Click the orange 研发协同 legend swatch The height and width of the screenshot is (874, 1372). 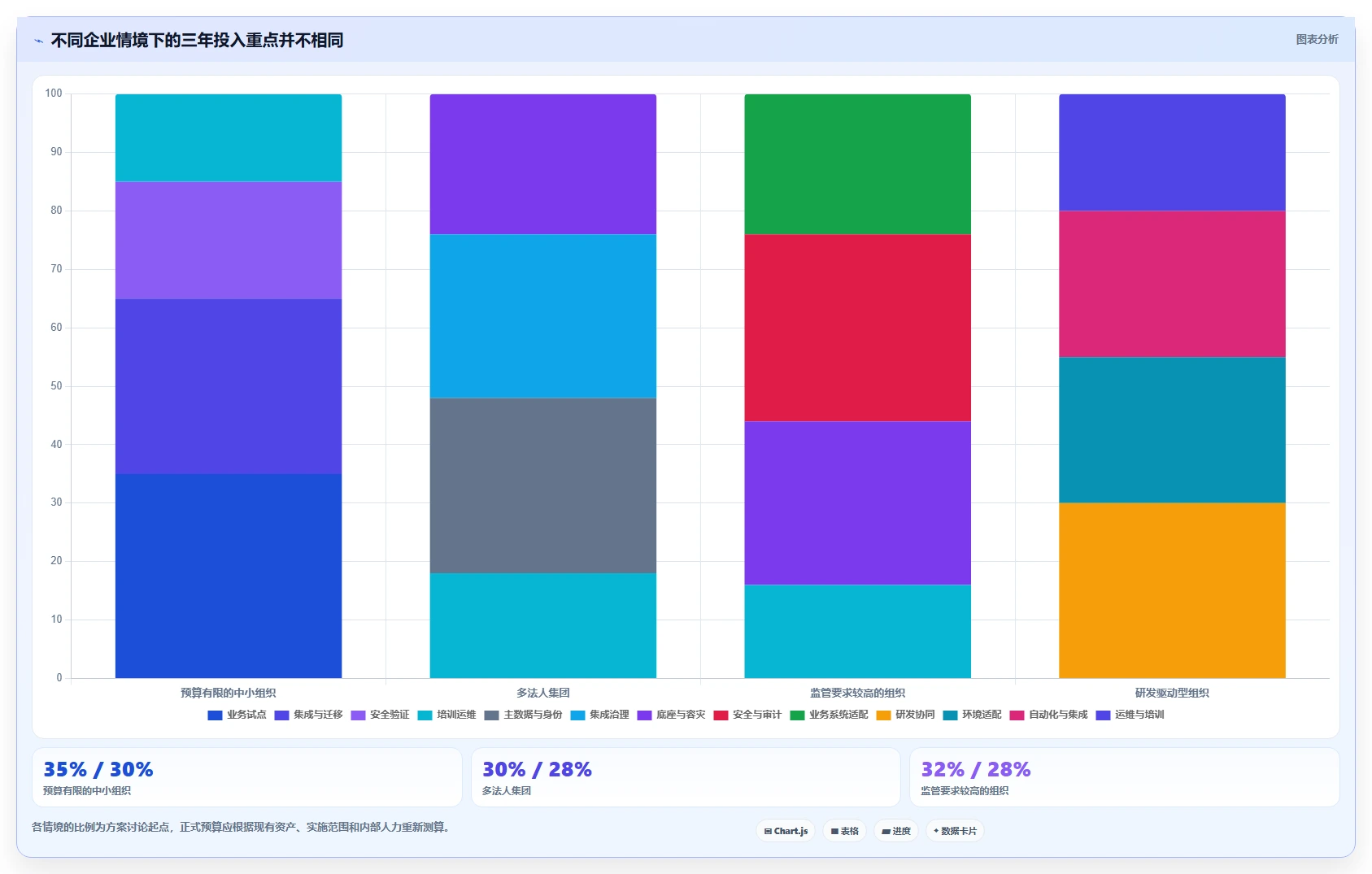click(x=883, y=715)
